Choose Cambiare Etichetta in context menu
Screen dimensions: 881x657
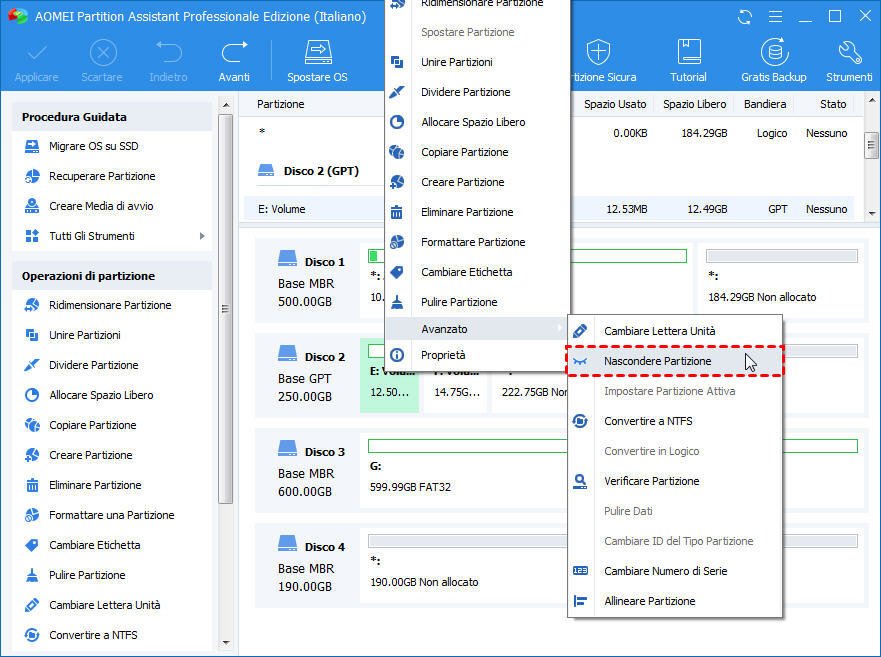coord(478,272)
